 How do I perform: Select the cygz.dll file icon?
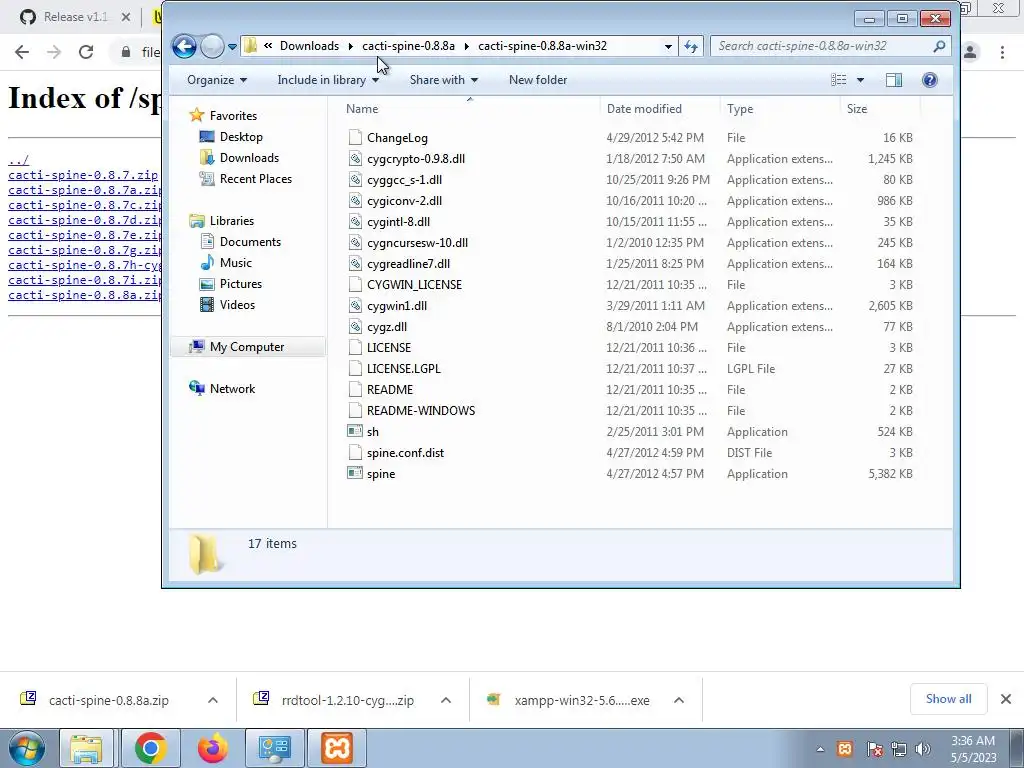[x=355, y=326]
